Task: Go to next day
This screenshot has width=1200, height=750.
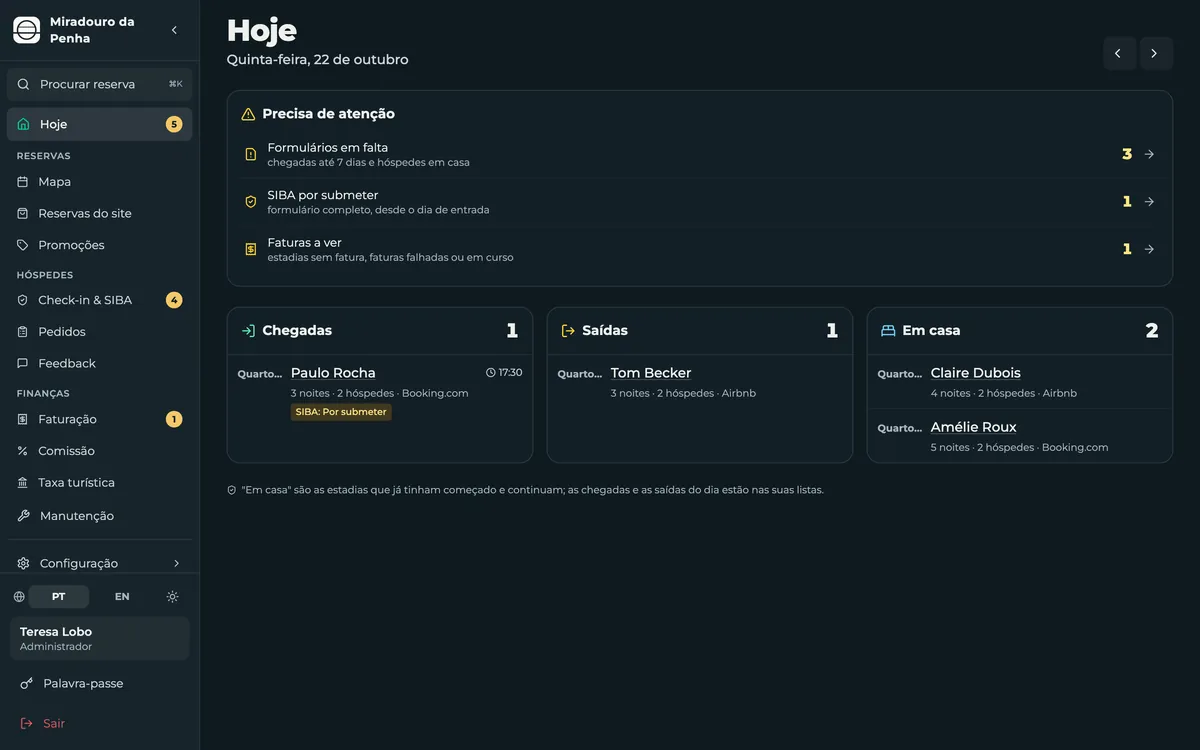Action: pos(1156,53)
